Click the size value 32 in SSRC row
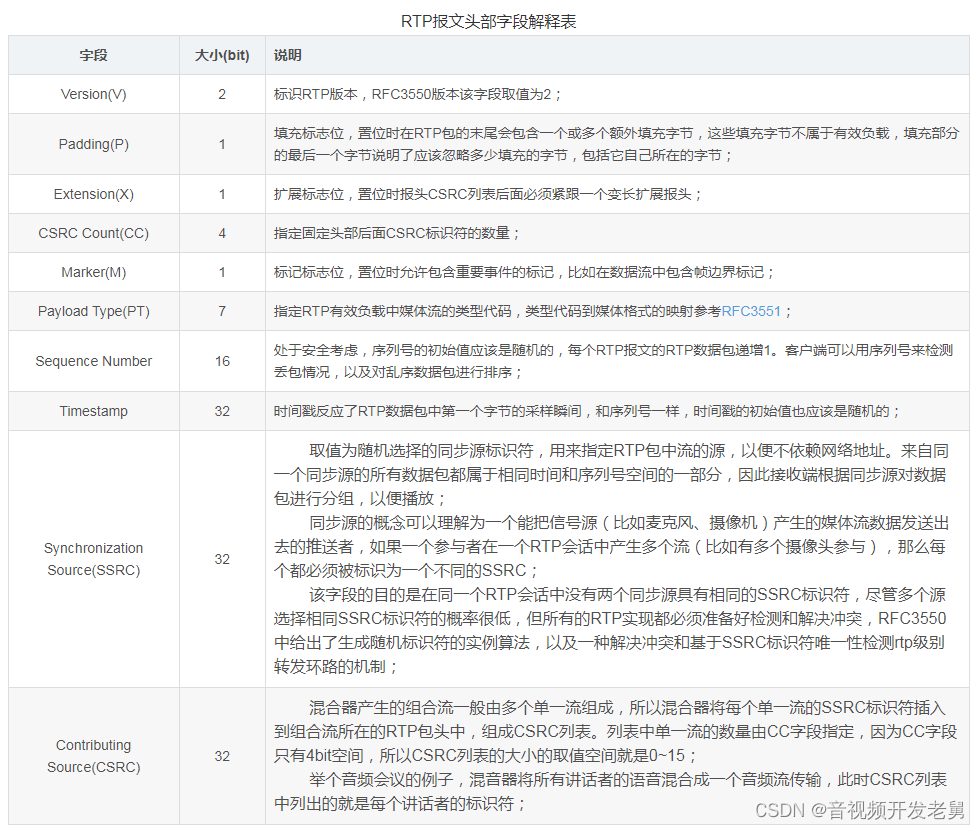The height and width of the screenshot is (830, 979). point(222,559)
